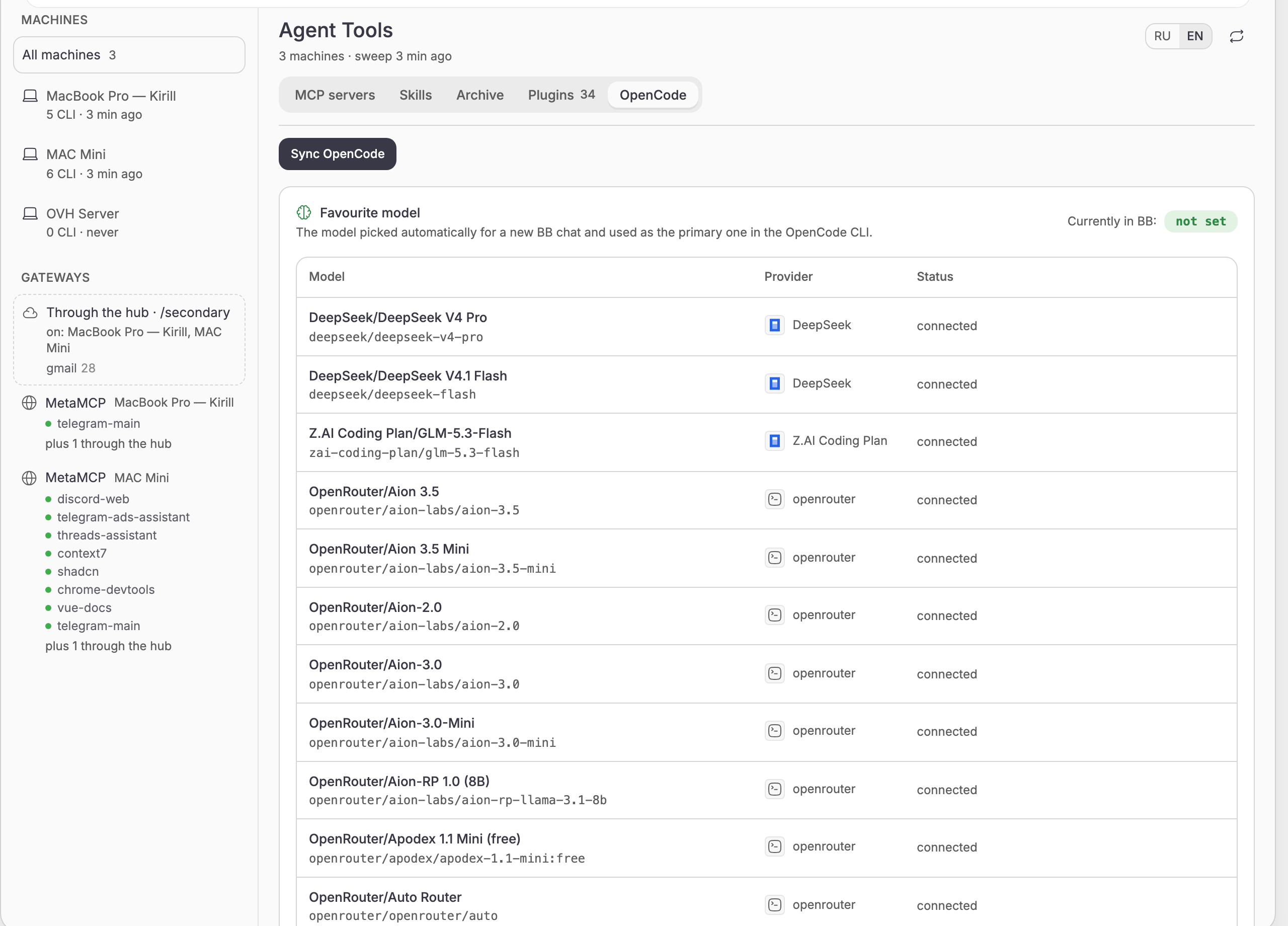
Task: Click the cloud icon of hub gateway
Action: pyautogui.click(x=30, y=313)
